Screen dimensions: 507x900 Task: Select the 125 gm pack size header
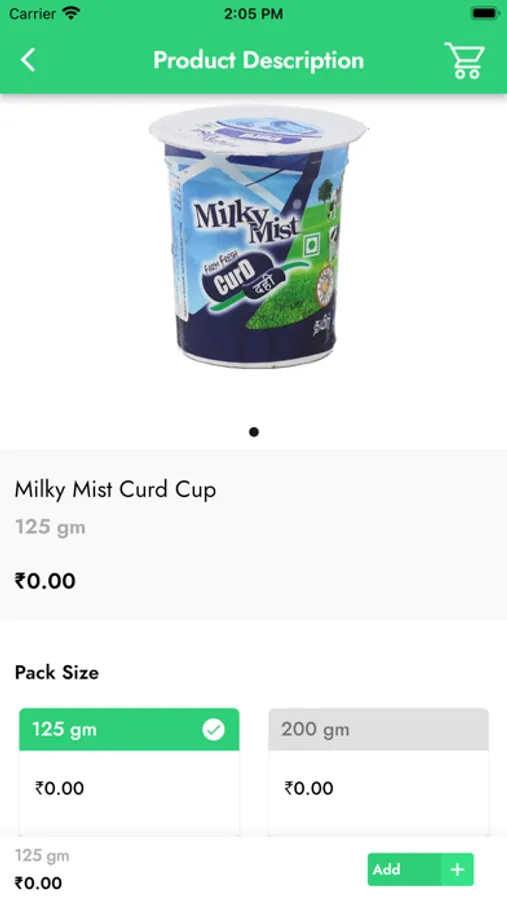coord(129,730)
